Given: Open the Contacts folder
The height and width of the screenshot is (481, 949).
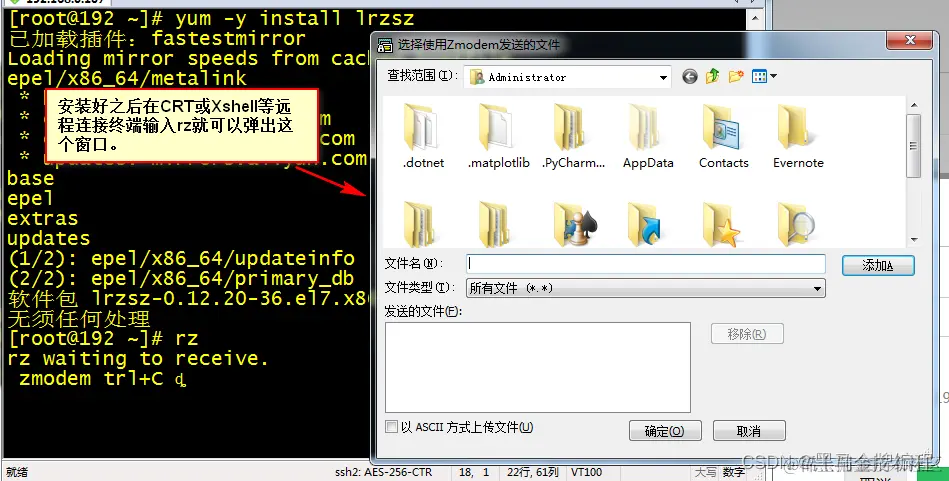Looking at the screenshot, I should [723, 136].
